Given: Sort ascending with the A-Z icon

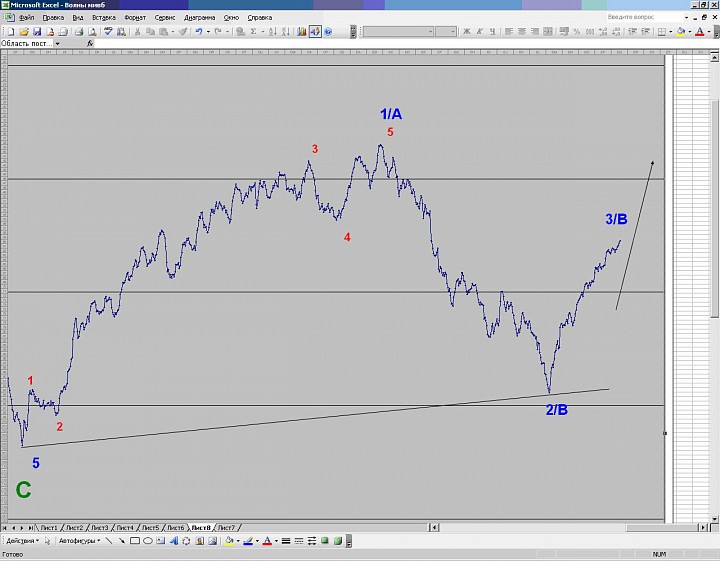Looking at the screenshot, I should pyautogui.click(x=273, y=31).
